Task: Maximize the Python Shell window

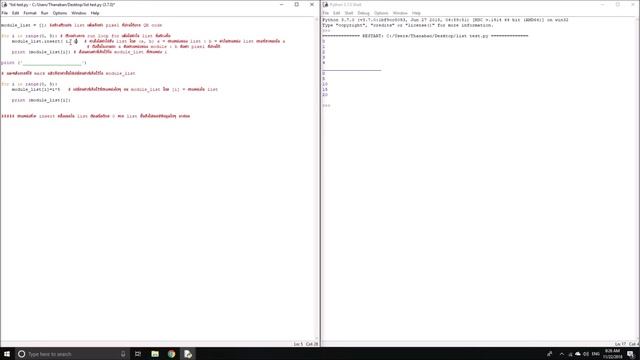Action: [x=618, y=4]
